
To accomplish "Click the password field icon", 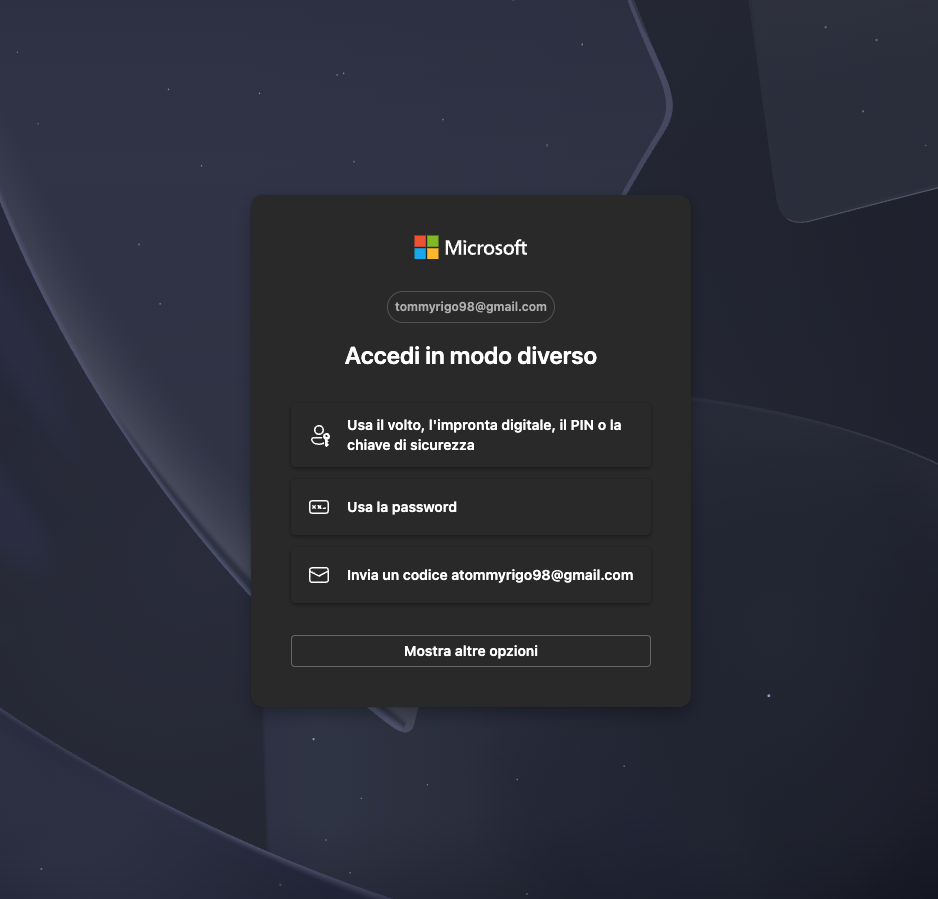I will click(x=319, y=507).
